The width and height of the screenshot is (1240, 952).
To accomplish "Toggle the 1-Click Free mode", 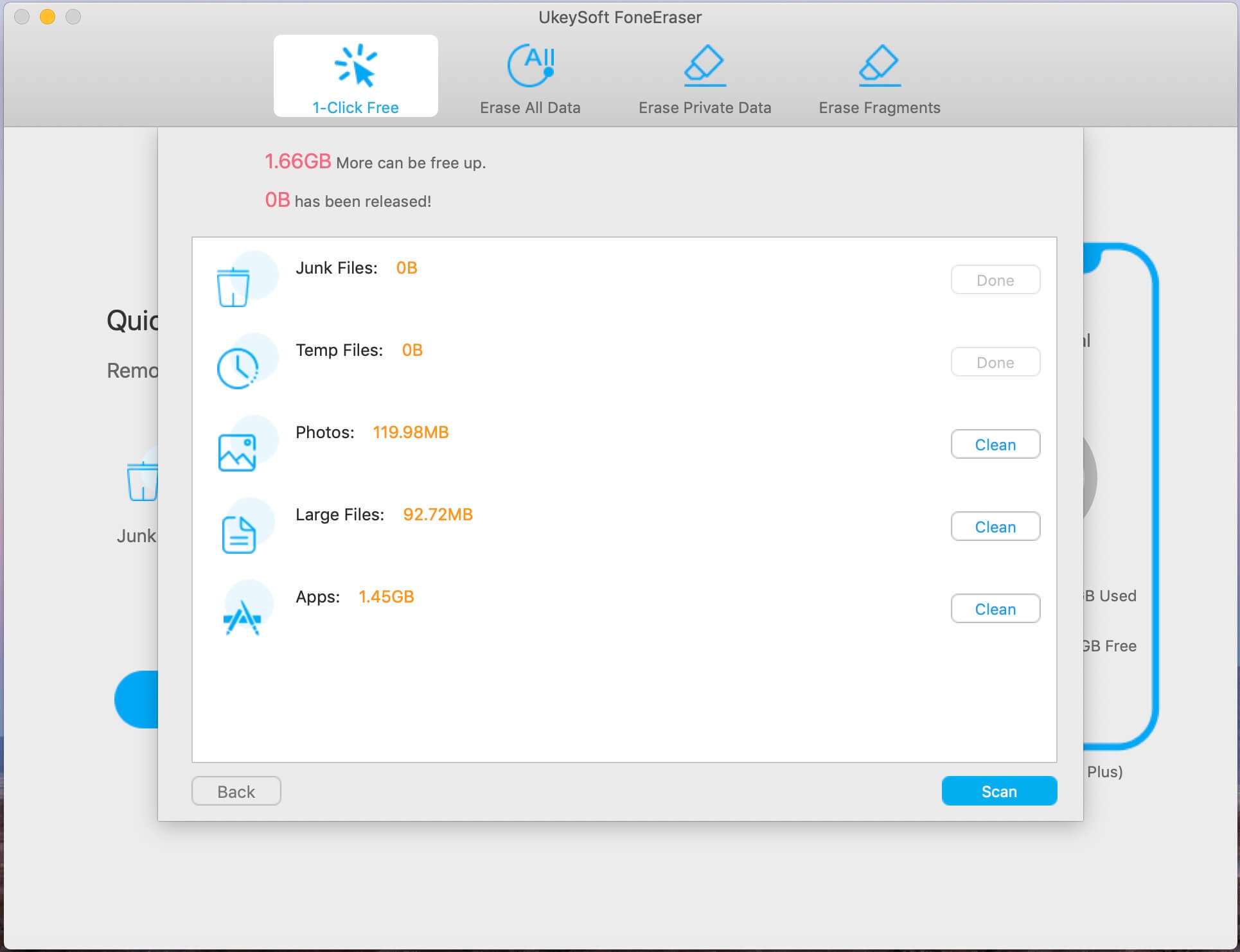I will click(355, 75).
